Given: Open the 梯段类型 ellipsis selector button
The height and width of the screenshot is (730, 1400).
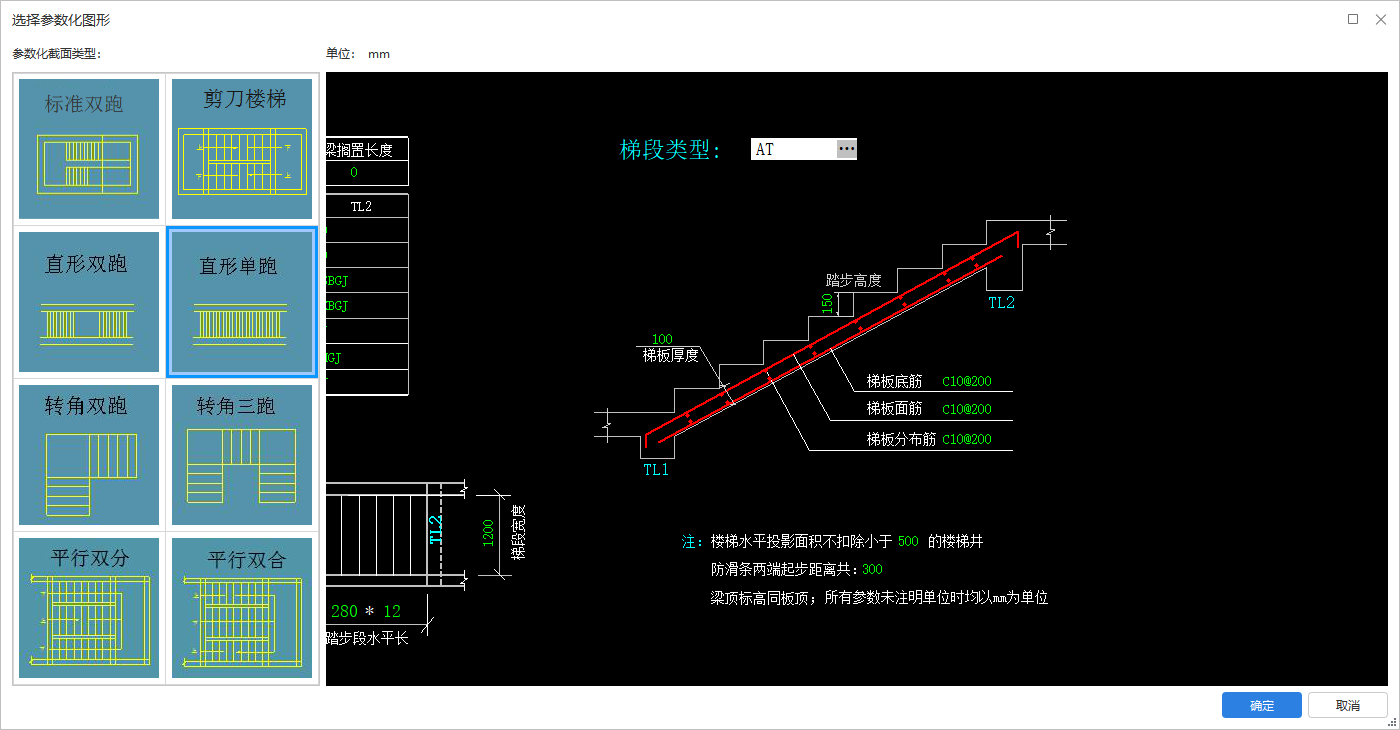Looking at the screenshot, I should click(x=847, y=149).
